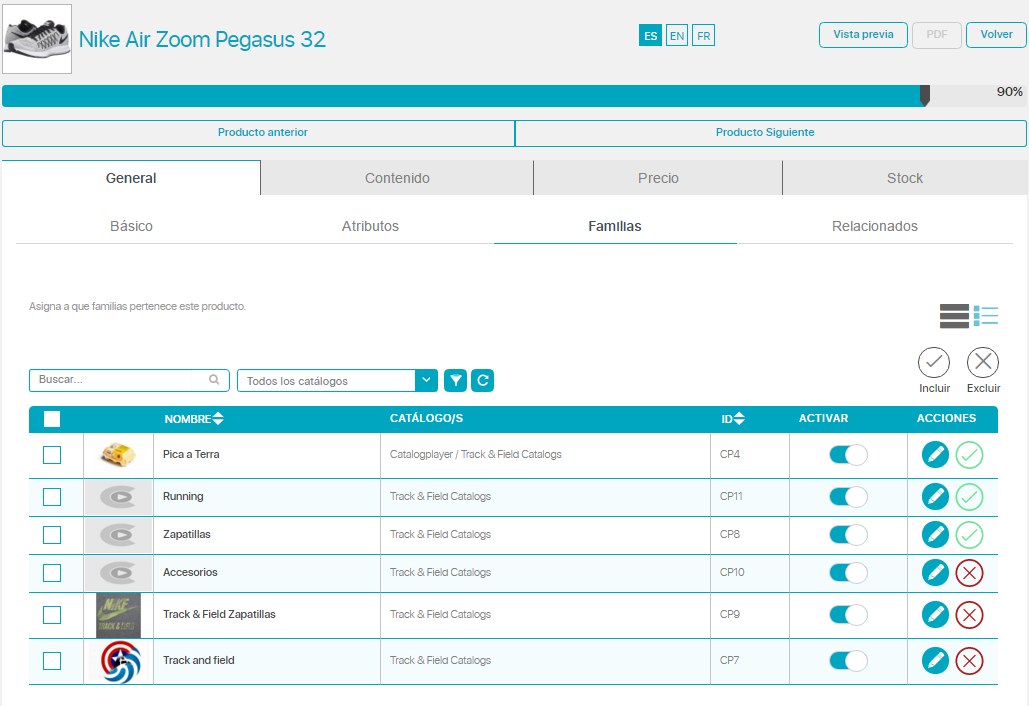Select the Familias subtab
Viewport: 1029px width, 706px height.
(615, 226)
